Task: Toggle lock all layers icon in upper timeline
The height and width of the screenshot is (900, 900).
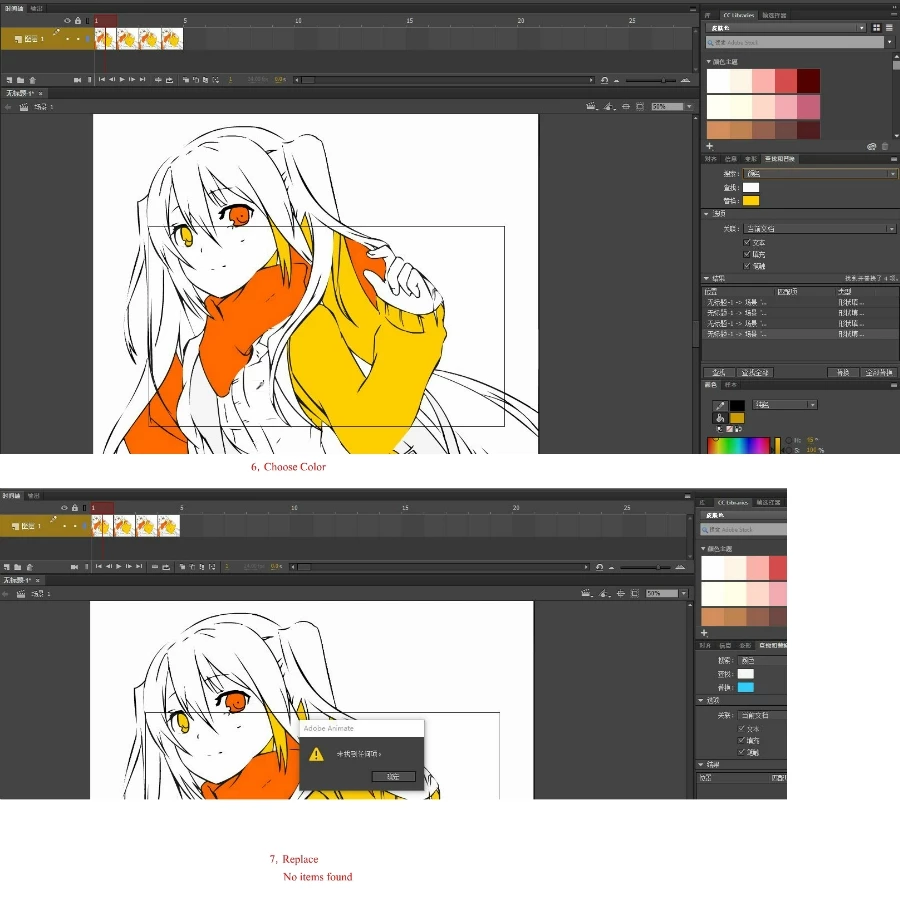Action: [77, 21]
